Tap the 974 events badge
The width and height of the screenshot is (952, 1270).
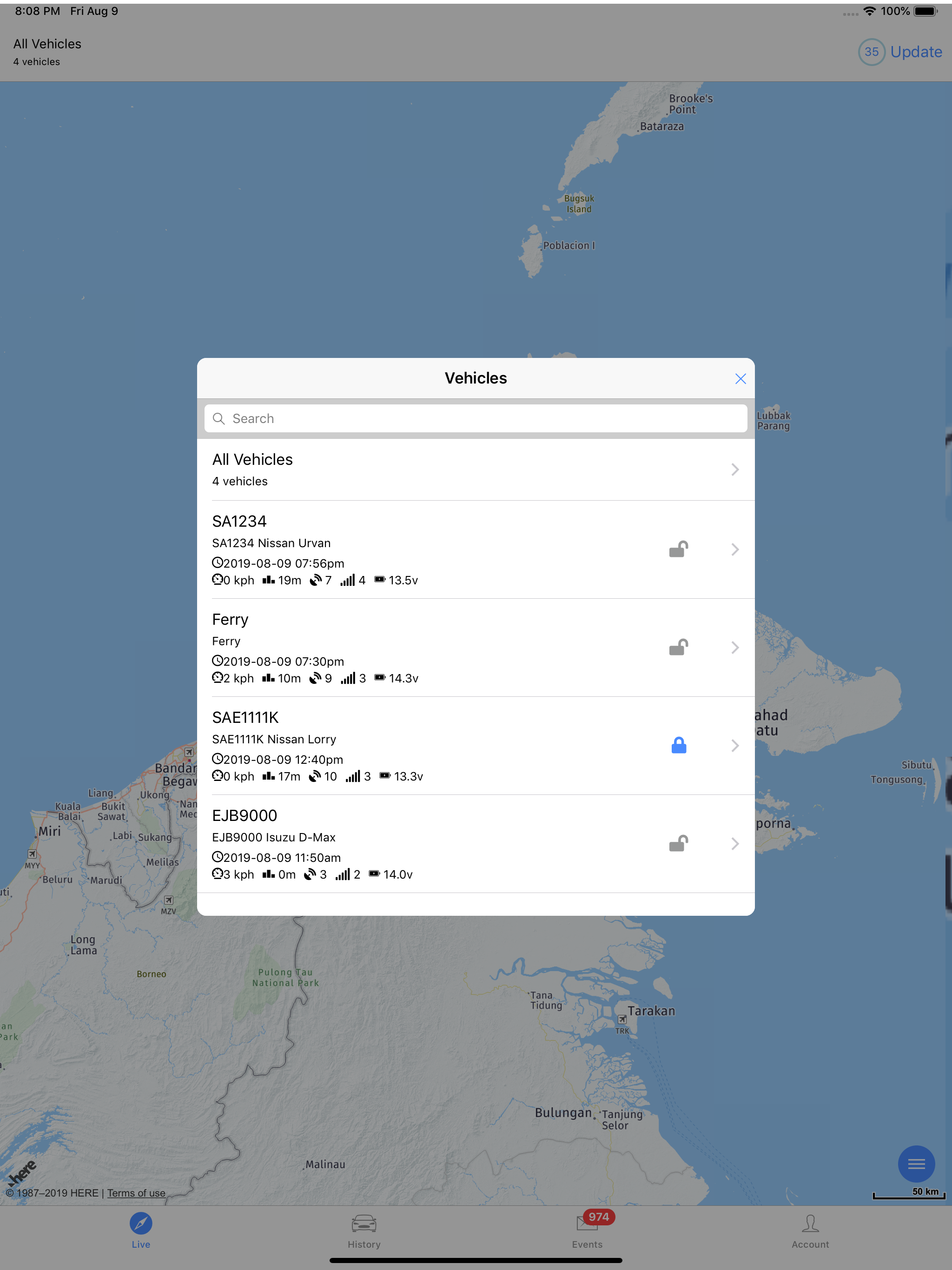pos(598,1217)
